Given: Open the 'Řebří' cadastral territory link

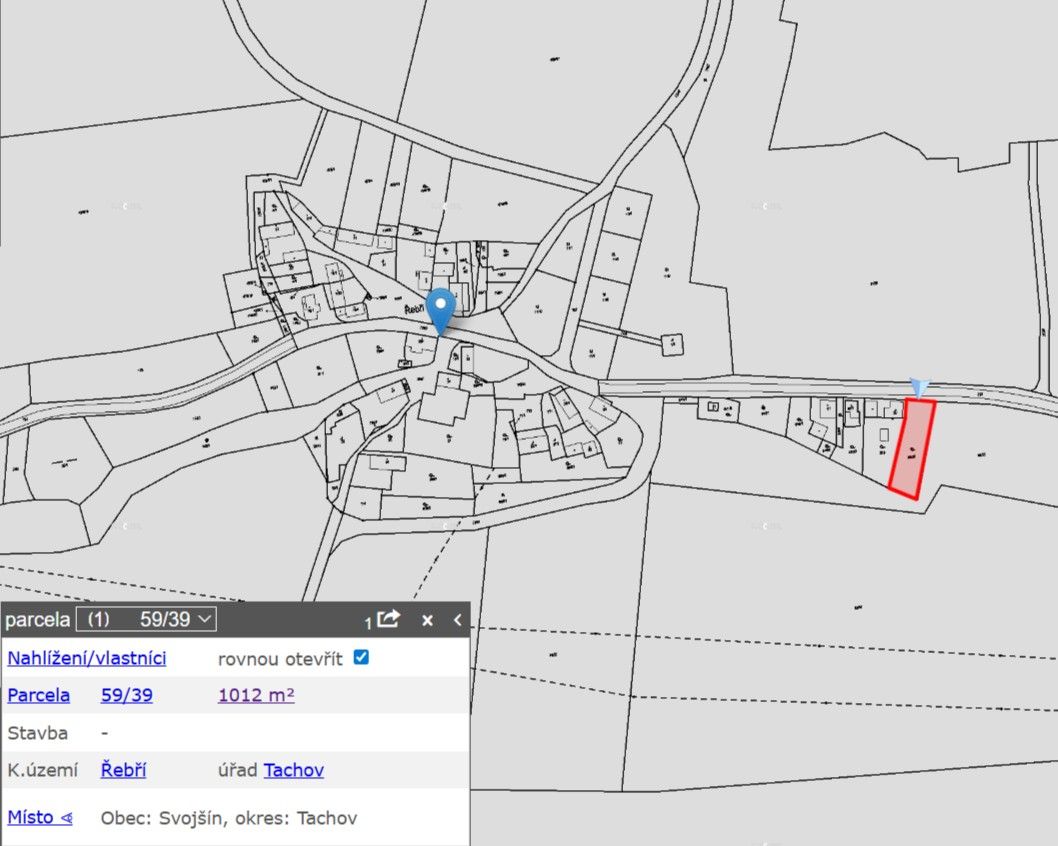Looking at the screenshot, I should tap(124, 770).
